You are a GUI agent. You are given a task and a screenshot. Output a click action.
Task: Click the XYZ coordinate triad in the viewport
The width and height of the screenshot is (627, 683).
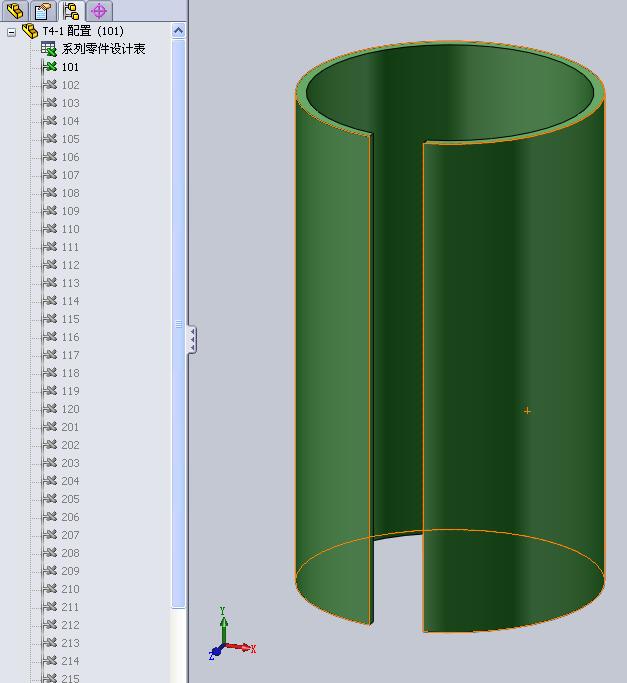(232, 634)
